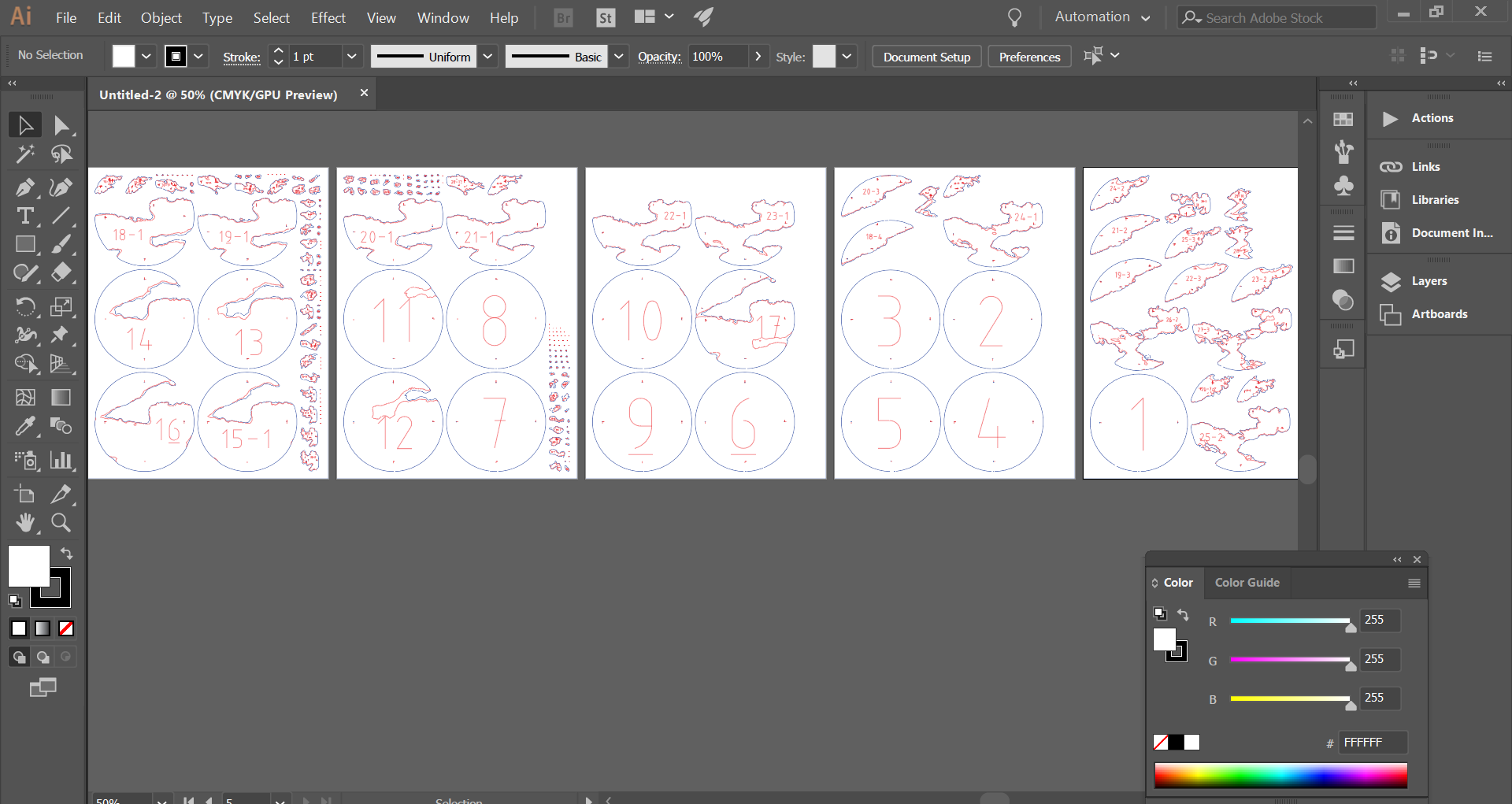Screen dimensions: 1512x804
Task: Select the Rectangle tool
Action: tap(25, 245)
